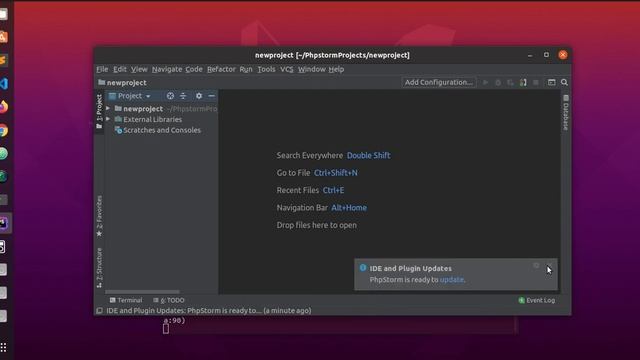This screenshot has height=360, width=640.
Task: Expand the newproject tree node
Action: coord(108,109)
